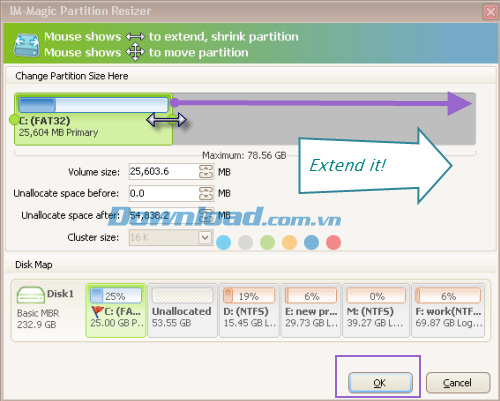Click the 'Basic MBR' disk label
The image size is (500, 401).
pos(38,313)
